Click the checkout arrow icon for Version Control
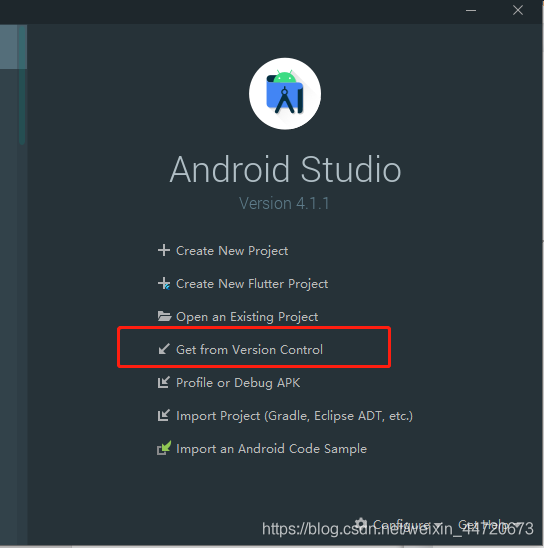Screen dimensions: 544x548 (164, 349)
